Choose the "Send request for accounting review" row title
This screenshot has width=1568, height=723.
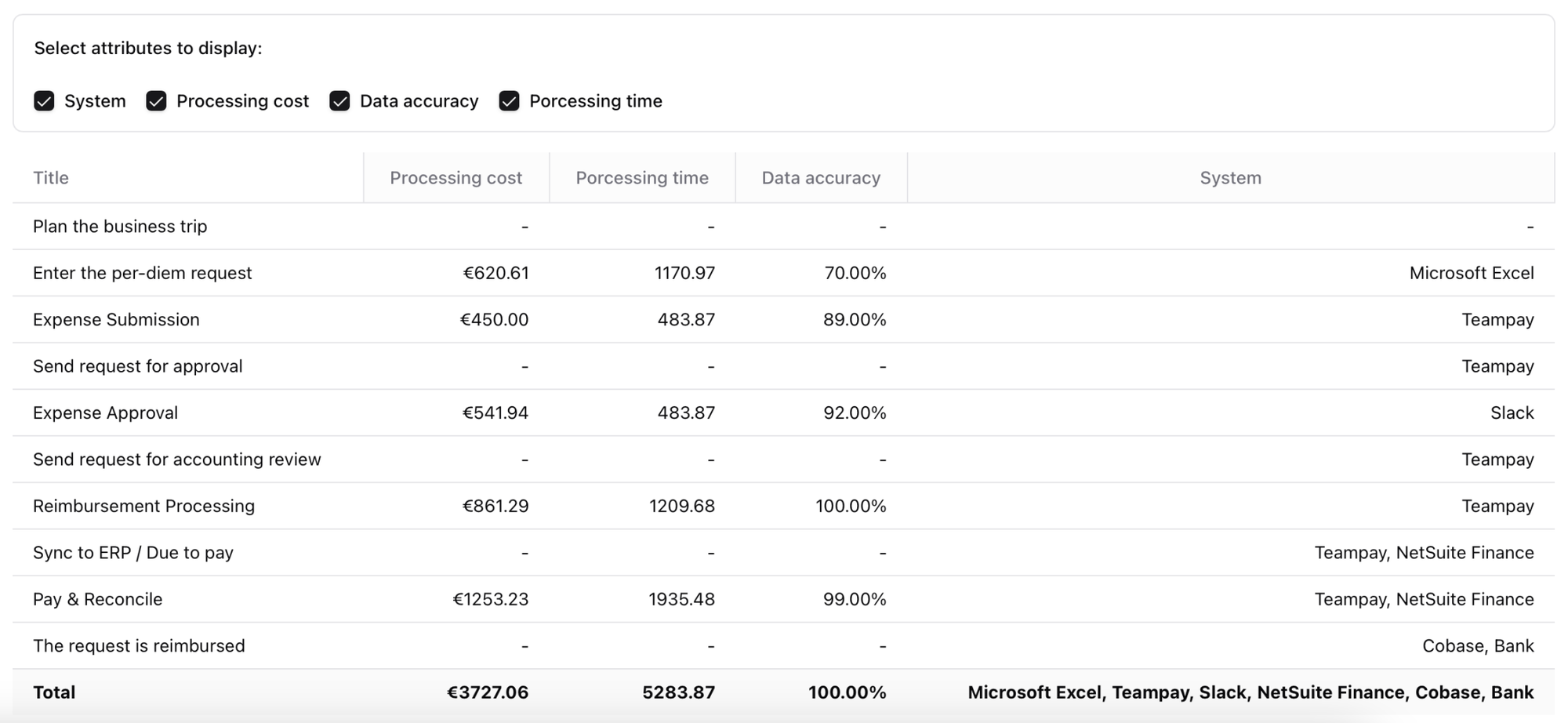tap(177, 460)
